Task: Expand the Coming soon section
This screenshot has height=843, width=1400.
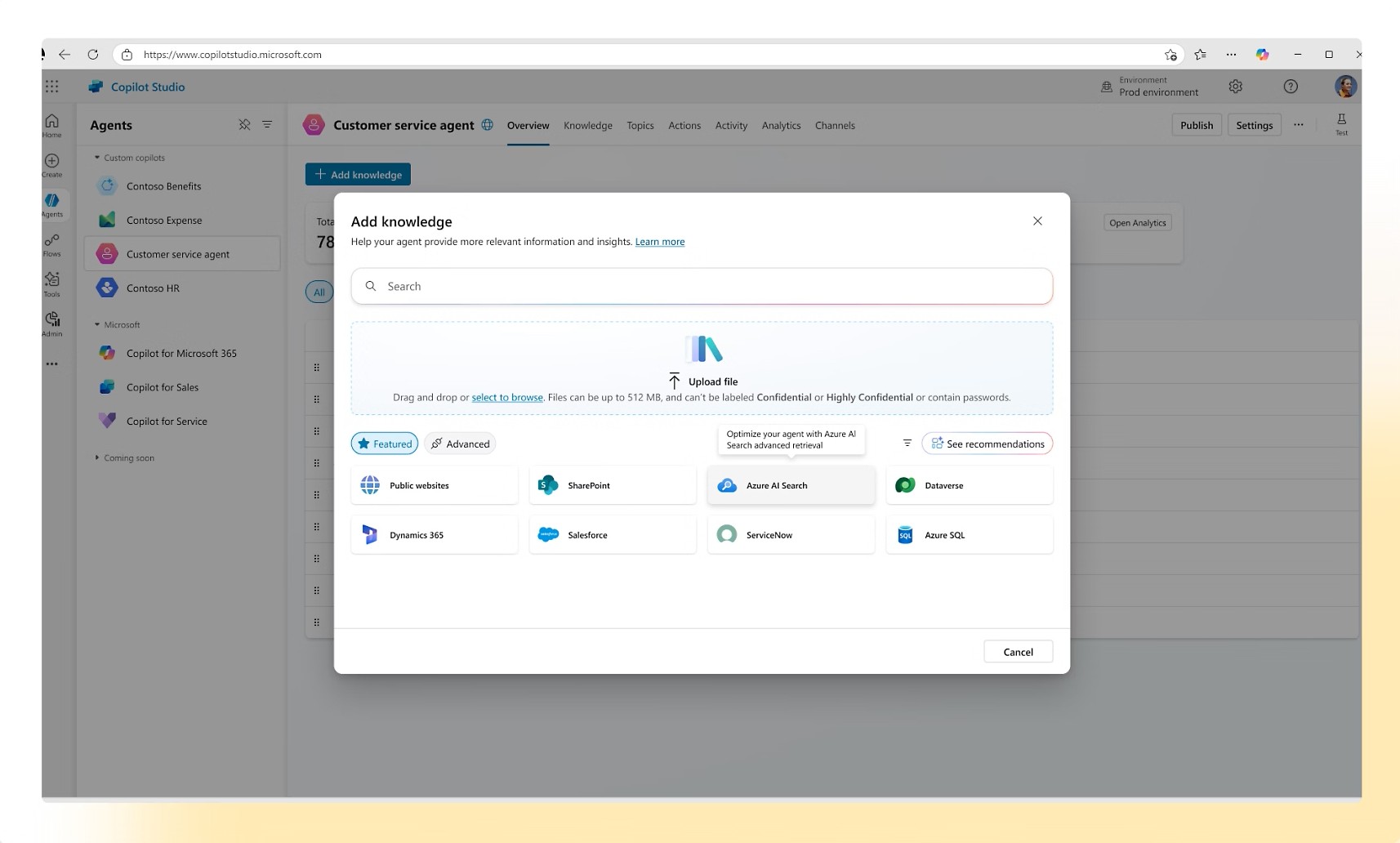Action: 97,458
